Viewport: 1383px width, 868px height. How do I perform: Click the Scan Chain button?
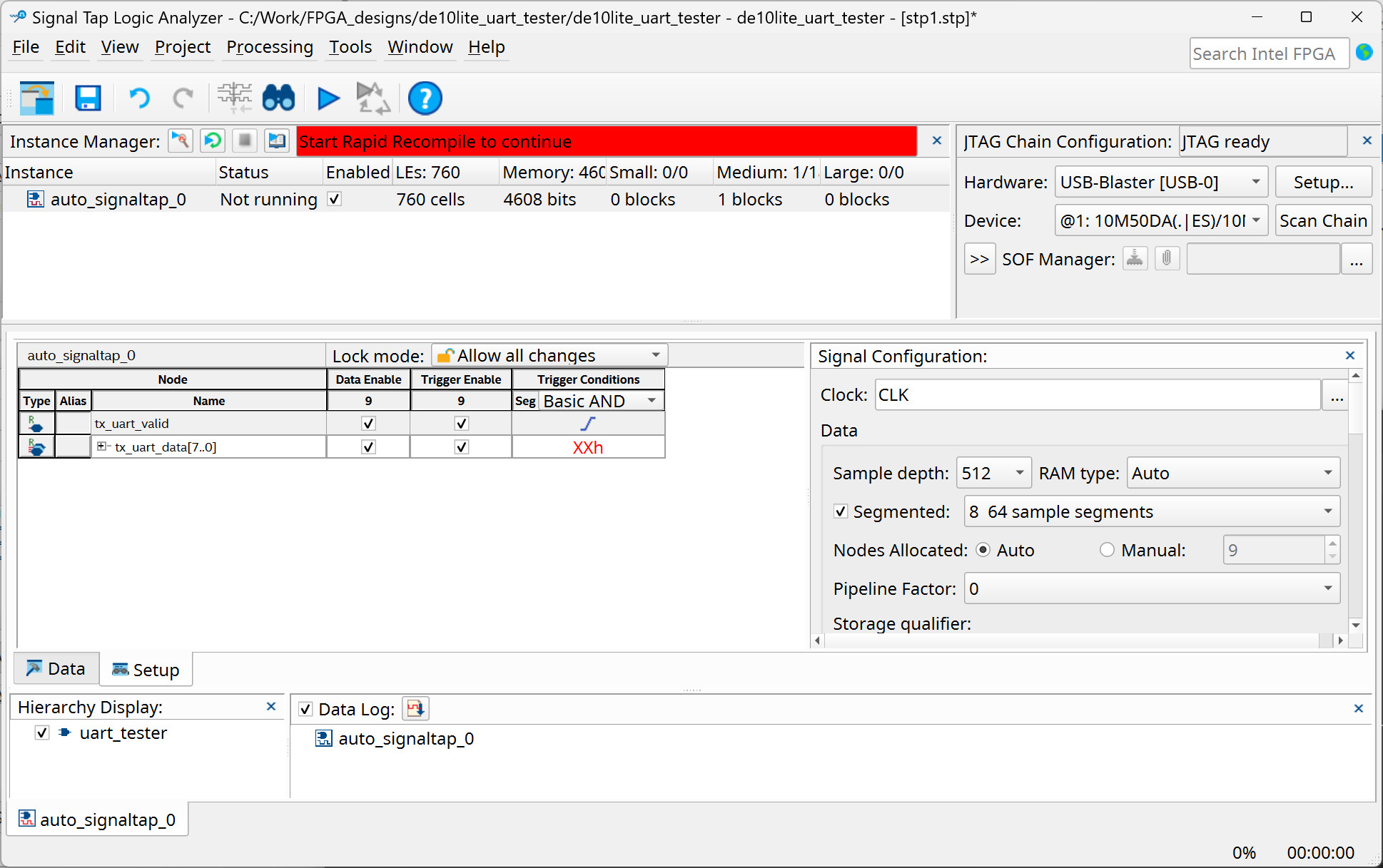click(1322, 220)
